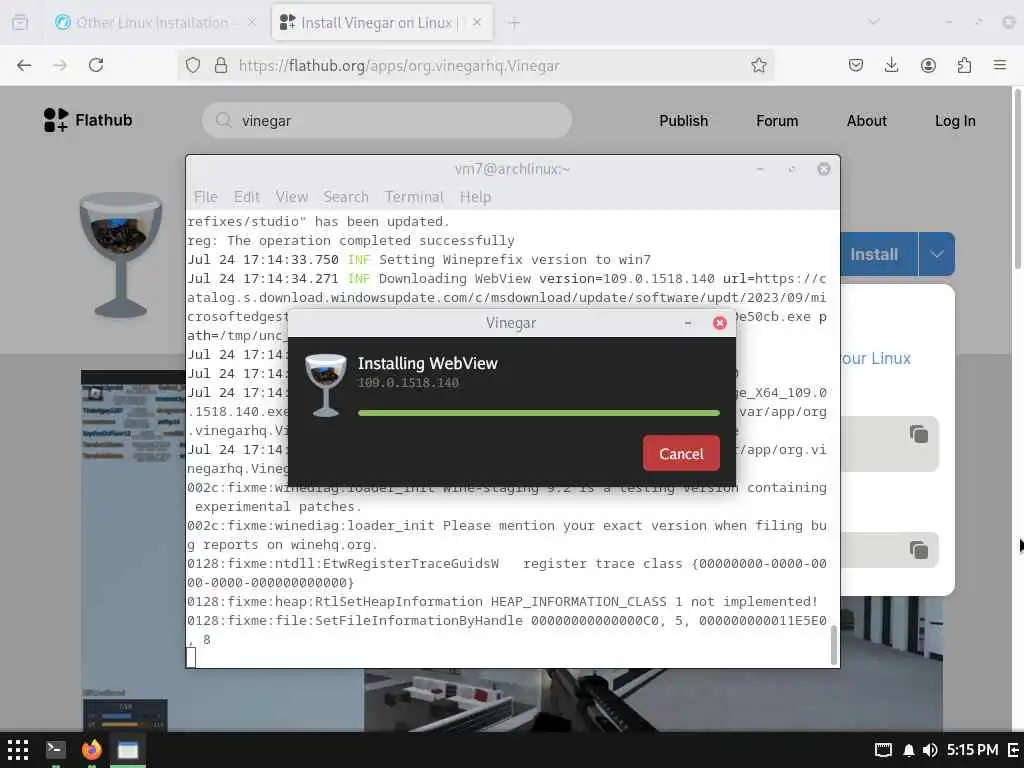Close the Vinegar dialog
This screenshot has height=768, width=1024.
point(720,323)
